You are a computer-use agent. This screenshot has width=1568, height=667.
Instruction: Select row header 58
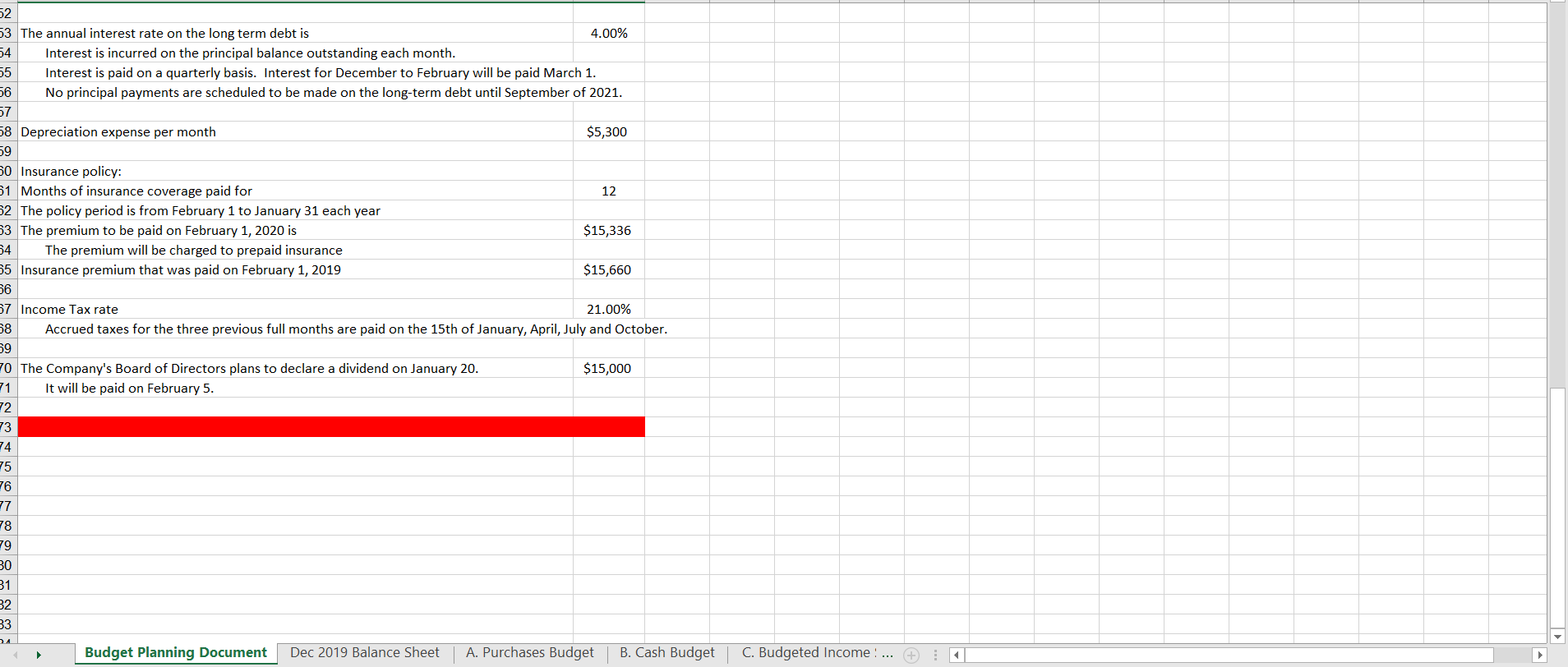[7, 131]
